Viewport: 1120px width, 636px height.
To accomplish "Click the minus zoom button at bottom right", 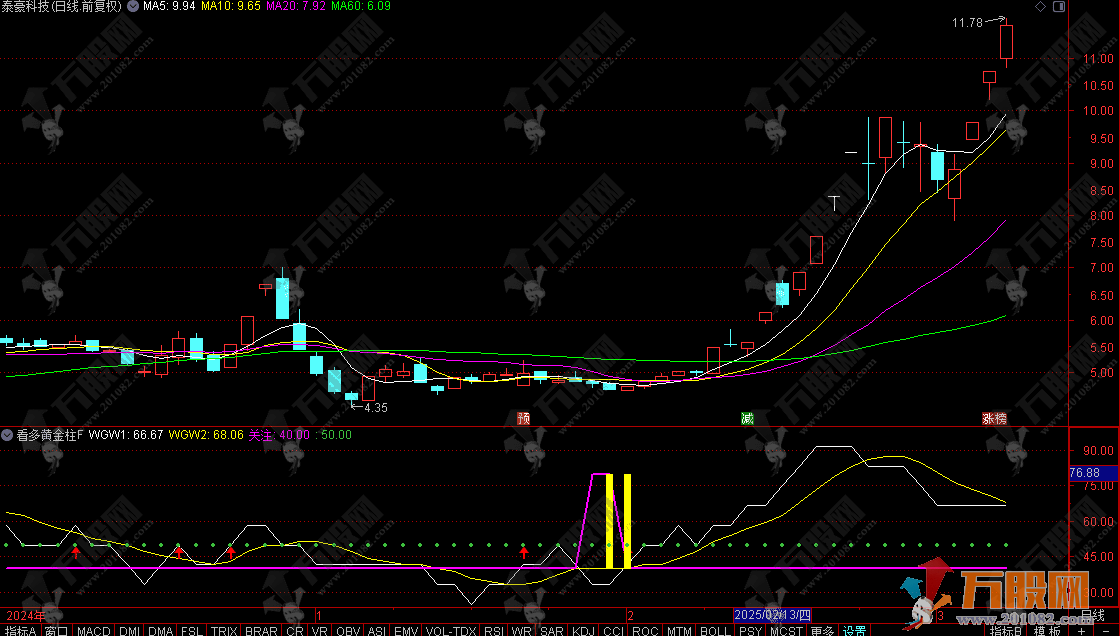I will click(x=1108, y=631).
